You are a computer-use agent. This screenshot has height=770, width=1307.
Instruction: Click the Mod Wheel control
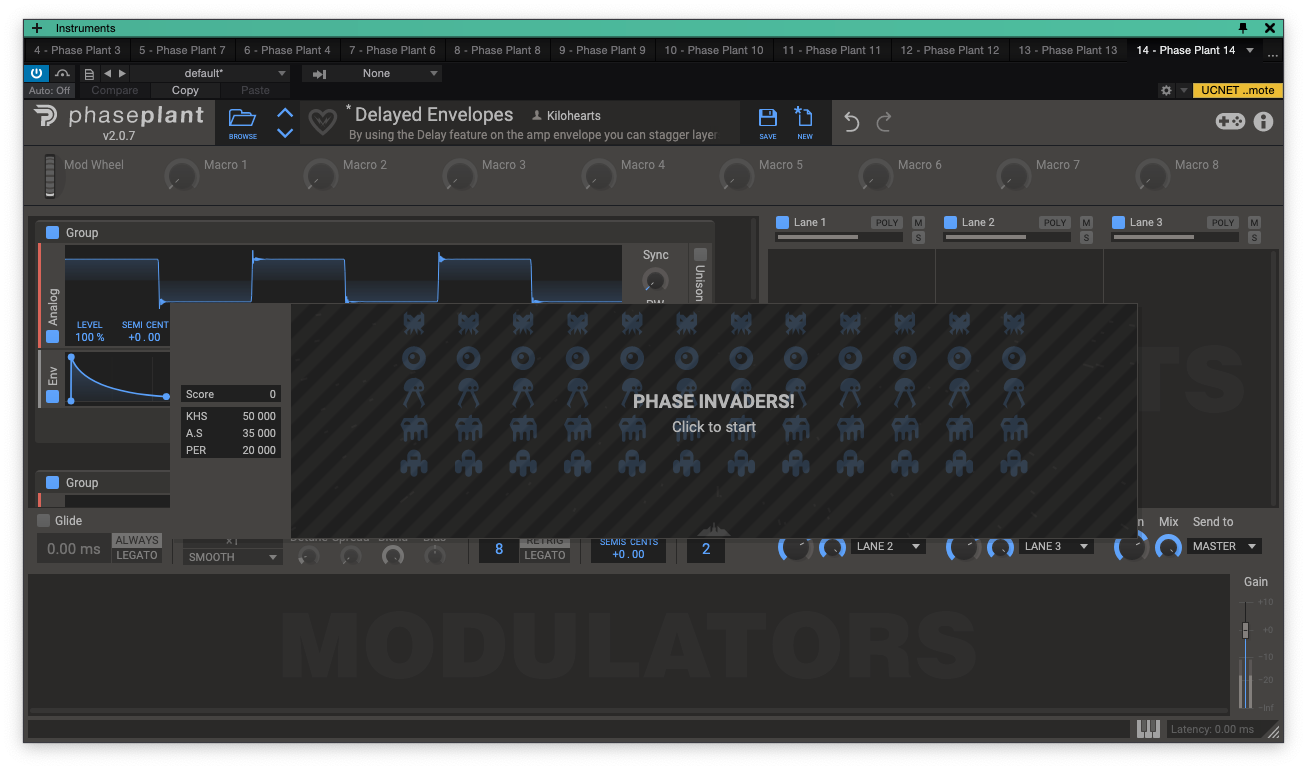point(50,176)
